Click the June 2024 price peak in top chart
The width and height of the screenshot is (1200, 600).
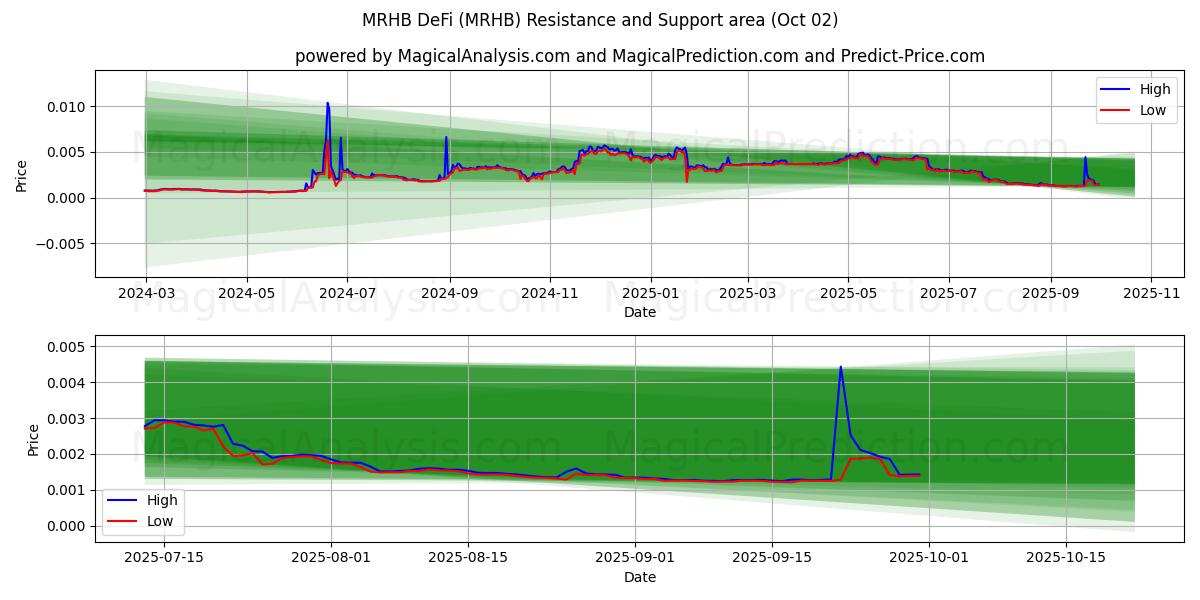(x=327, y=103)
